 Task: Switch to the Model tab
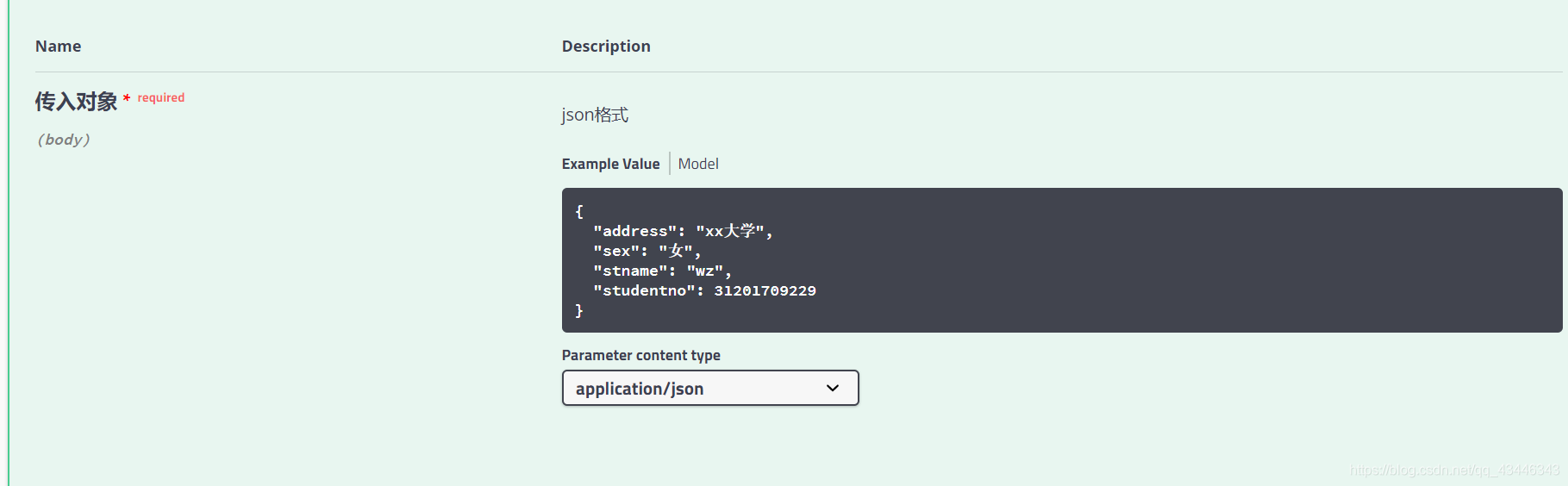click(698, 164)
